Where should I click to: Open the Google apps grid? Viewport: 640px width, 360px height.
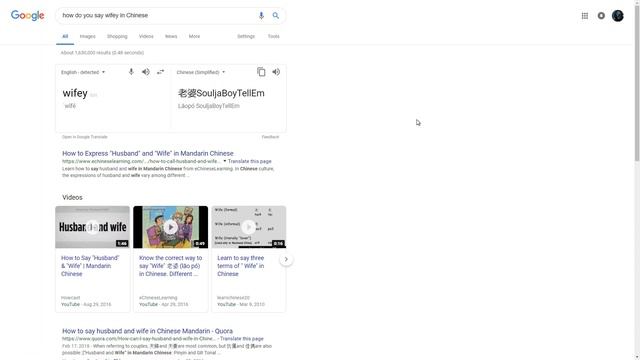(584, 16)
